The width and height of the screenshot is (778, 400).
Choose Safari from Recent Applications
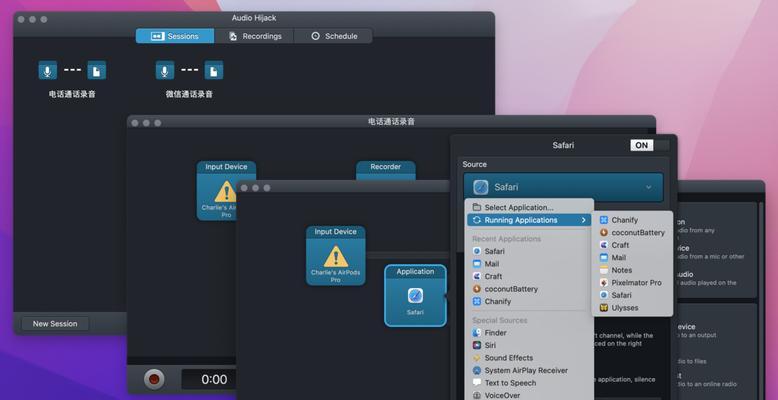[529, 251]
